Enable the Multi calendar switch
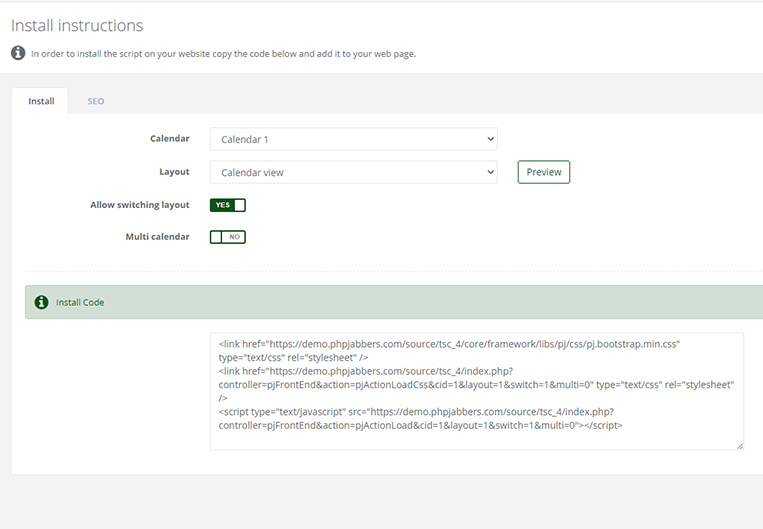This screenshot has height=529, width=763. (228, 237)
